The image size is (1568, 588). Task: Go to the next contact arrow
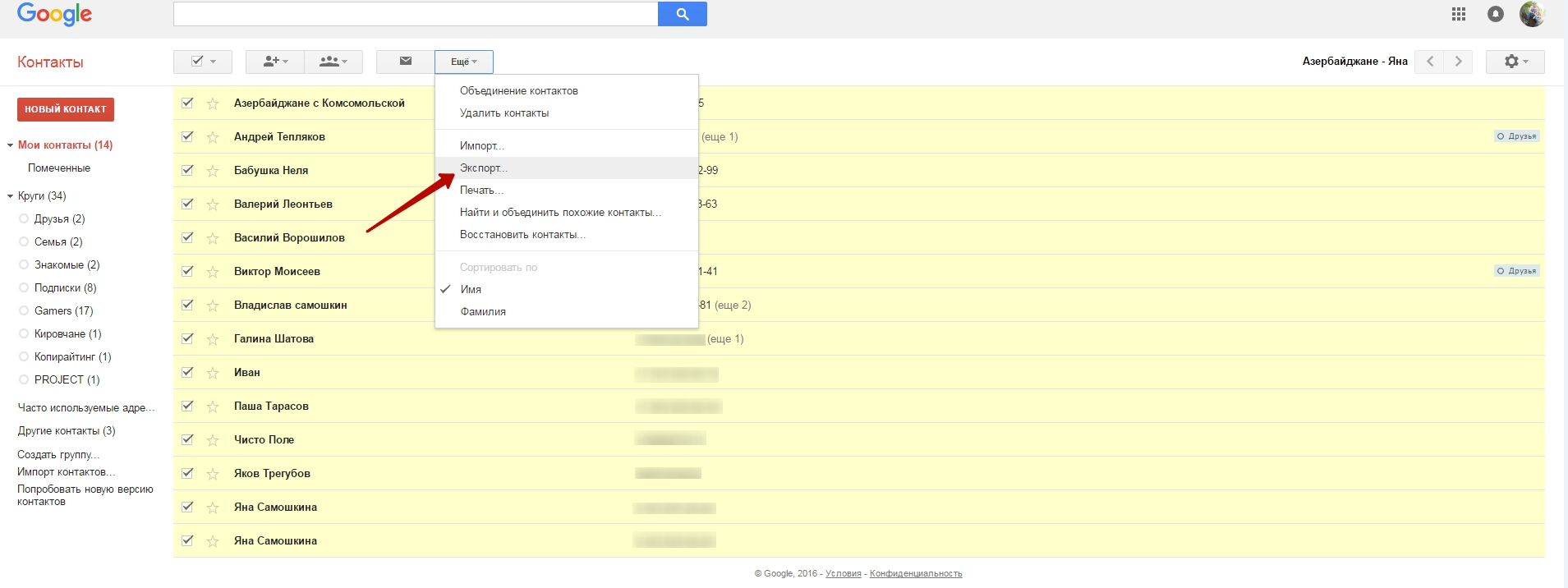pyautogui.click(x=1459, y=62)
